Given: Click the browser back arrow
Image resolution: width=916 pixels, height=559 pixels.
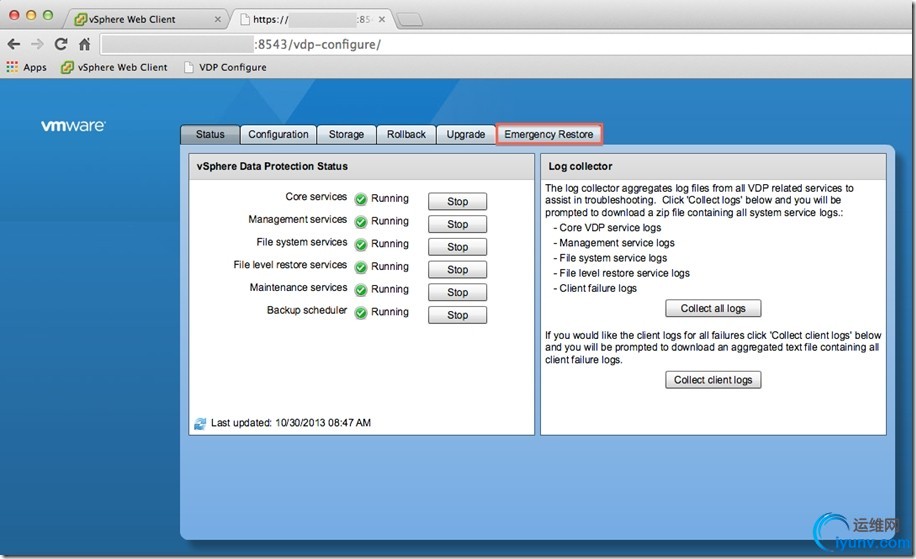Looking at the screenshot, I should pyautogui.click(x=14, y=44).
